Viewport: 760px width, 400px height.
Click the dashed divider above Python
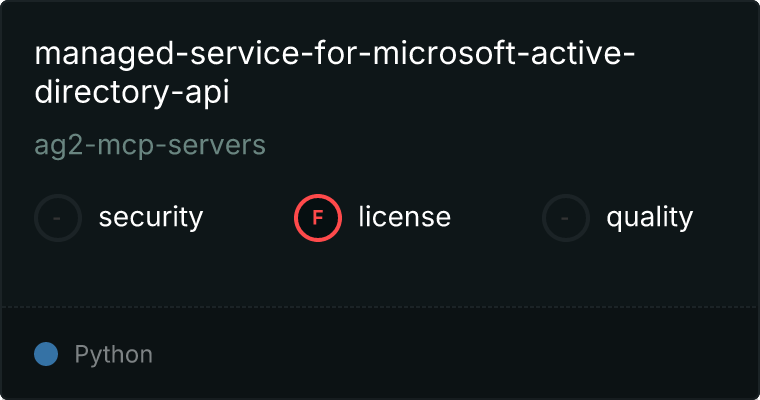(380, 306)
